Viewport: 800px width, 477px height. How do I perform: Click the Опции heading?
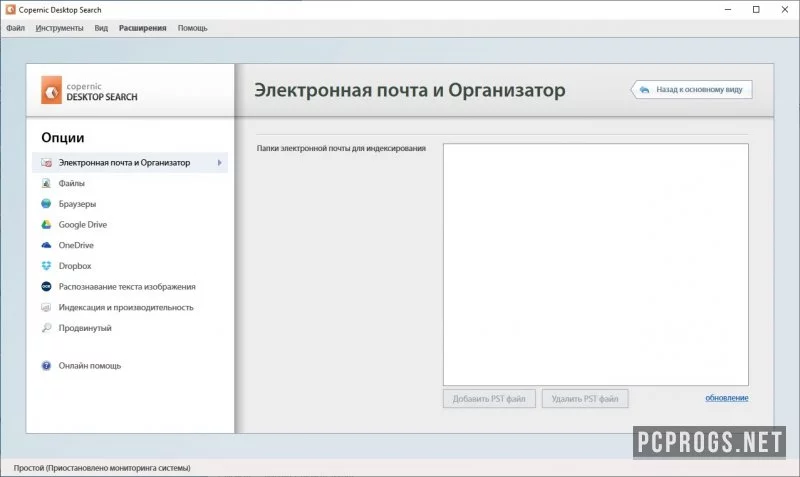pyautogui.click(x=63, y=138)
